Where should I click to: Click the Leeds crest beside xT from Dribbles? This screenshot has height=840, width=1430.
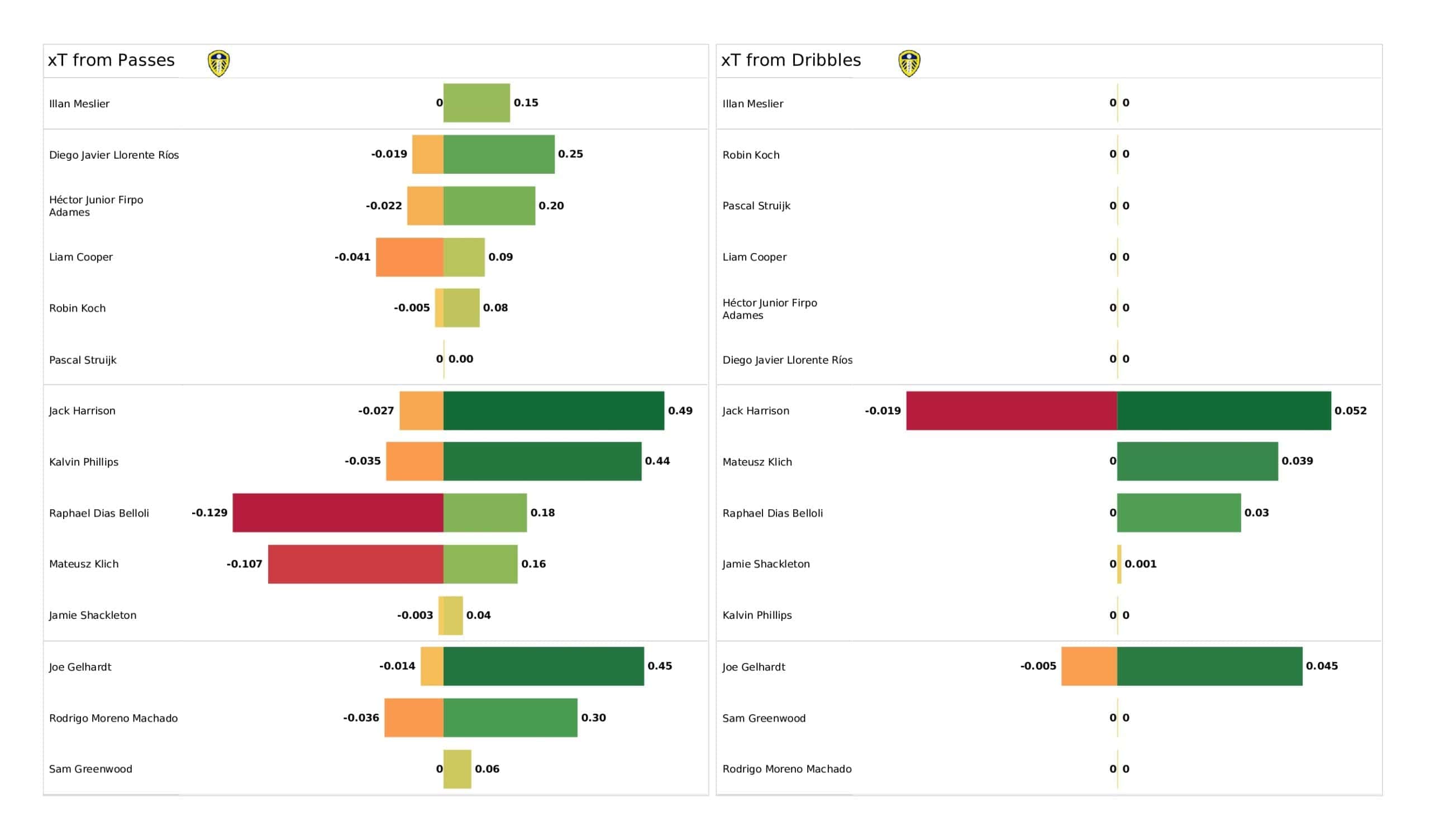[909, 64]
